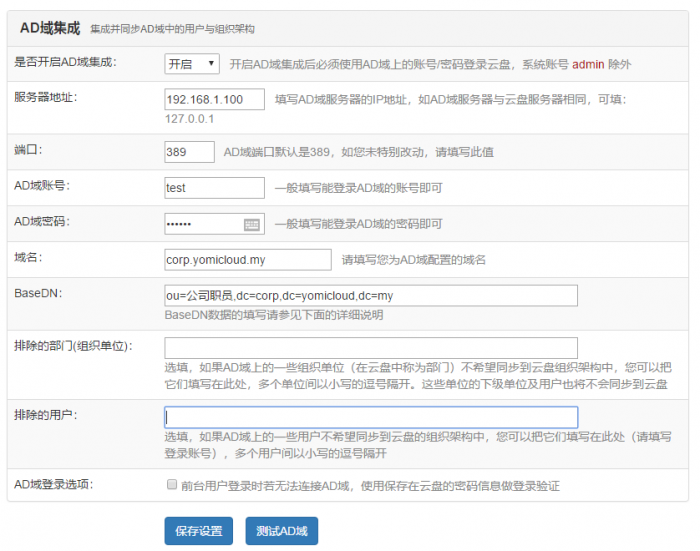Click the 测试AD域 button
The width and height of the screenshot is (700, 551).
click(x=282, y=531)
